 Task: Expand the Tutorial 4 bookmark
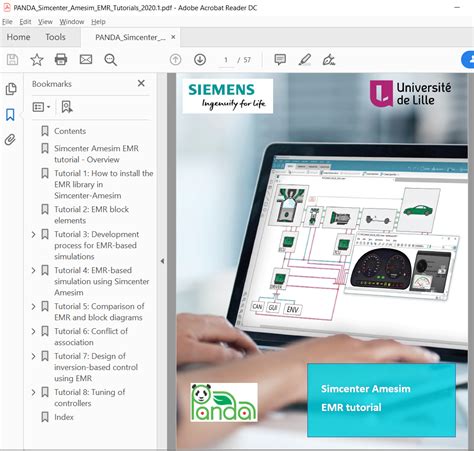pyautogui.click(x=33, y=270)
